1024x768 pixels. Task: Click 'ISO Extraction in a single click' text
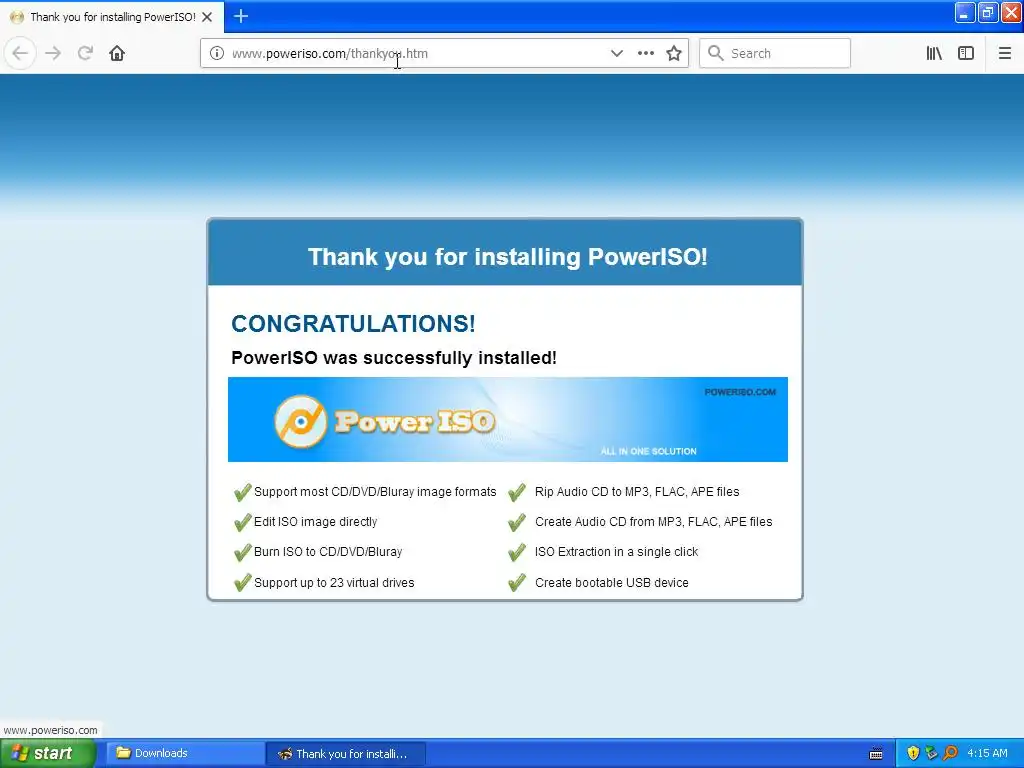616,552
